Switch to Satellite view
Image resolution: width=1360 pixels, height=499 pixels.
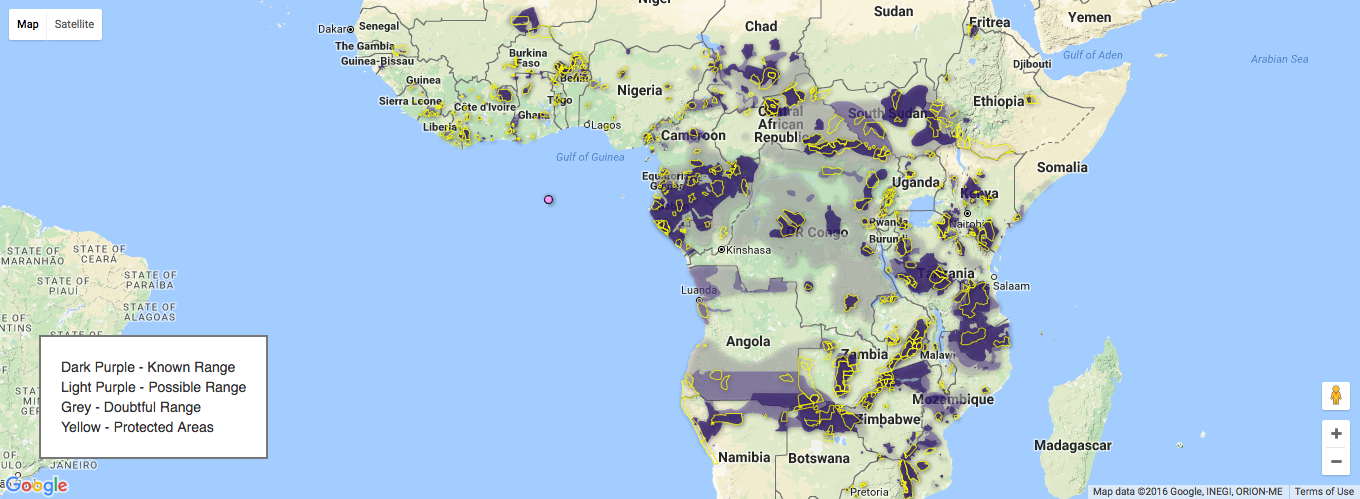74,24
